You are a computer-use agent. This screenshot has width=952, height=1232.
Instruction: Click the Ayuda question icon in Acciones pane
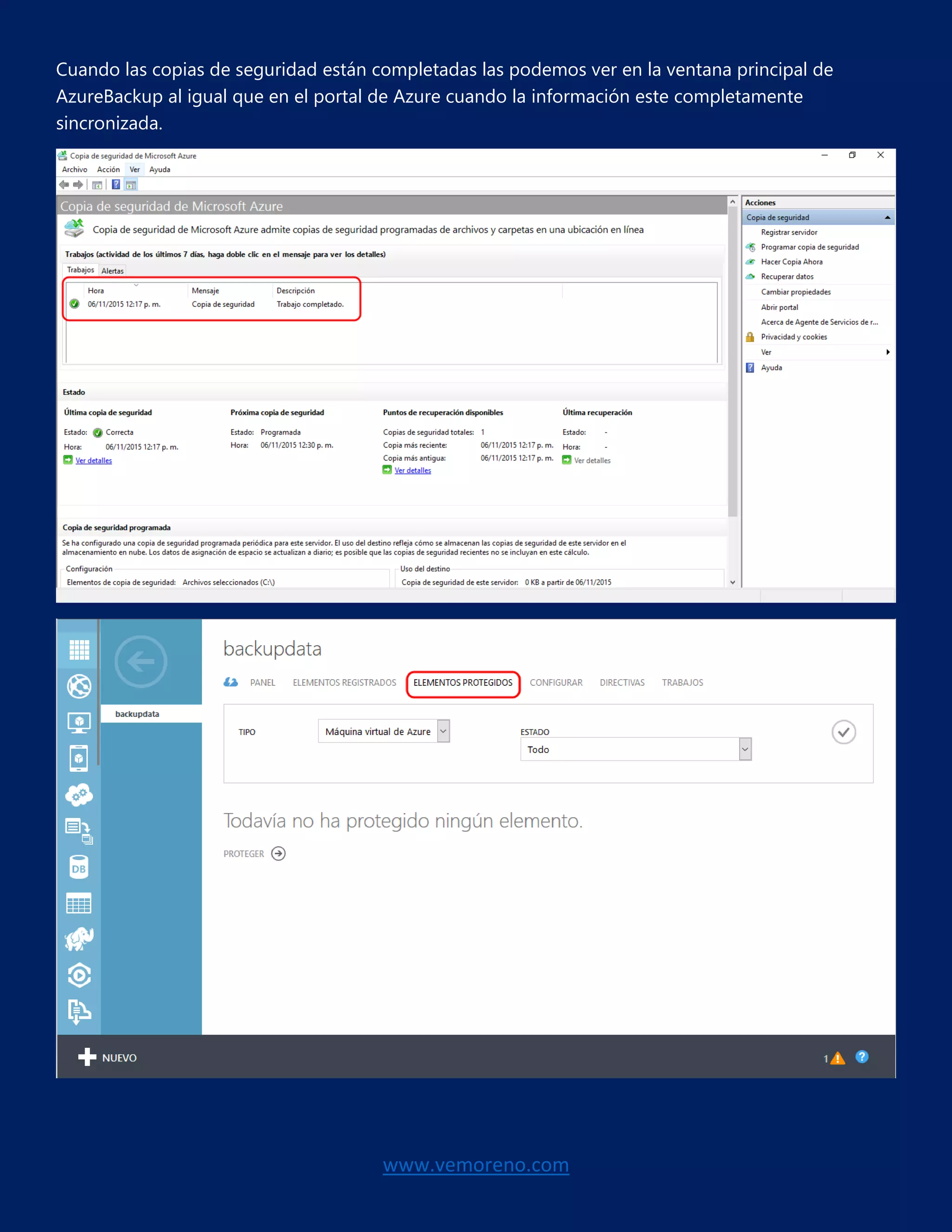tap(750, 368)
